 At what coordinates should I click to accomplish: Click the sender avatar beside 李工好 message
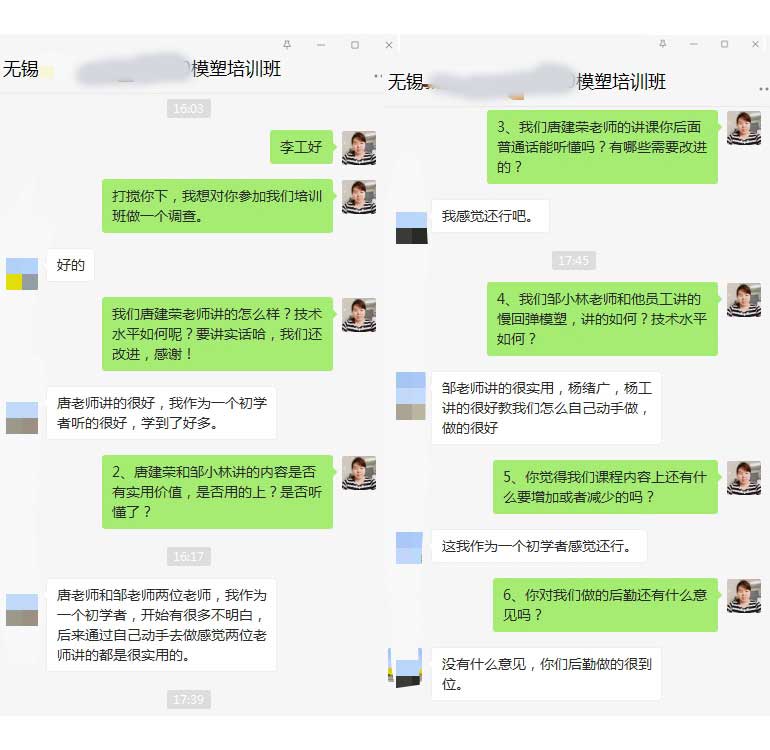point(359,147)
